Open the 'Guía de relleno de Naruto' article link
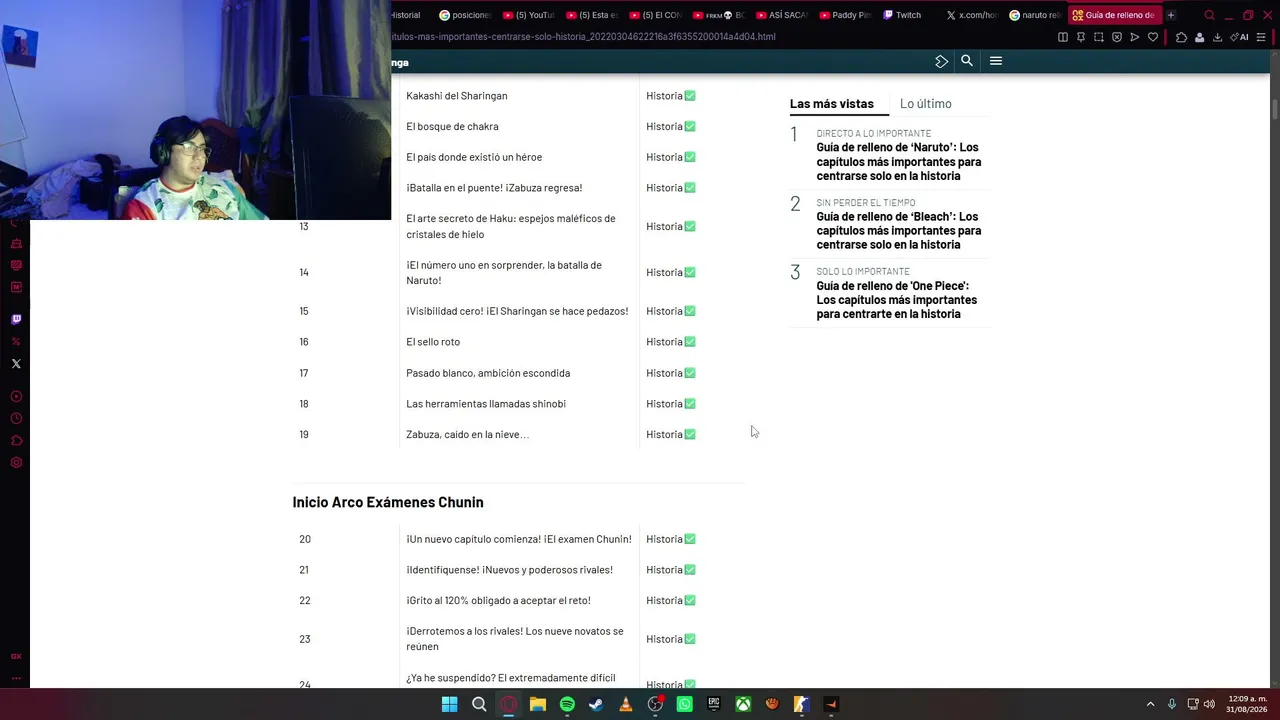The width and height of the screenshot is (1280, 720). pyautogui.click(x=899, y=161)
